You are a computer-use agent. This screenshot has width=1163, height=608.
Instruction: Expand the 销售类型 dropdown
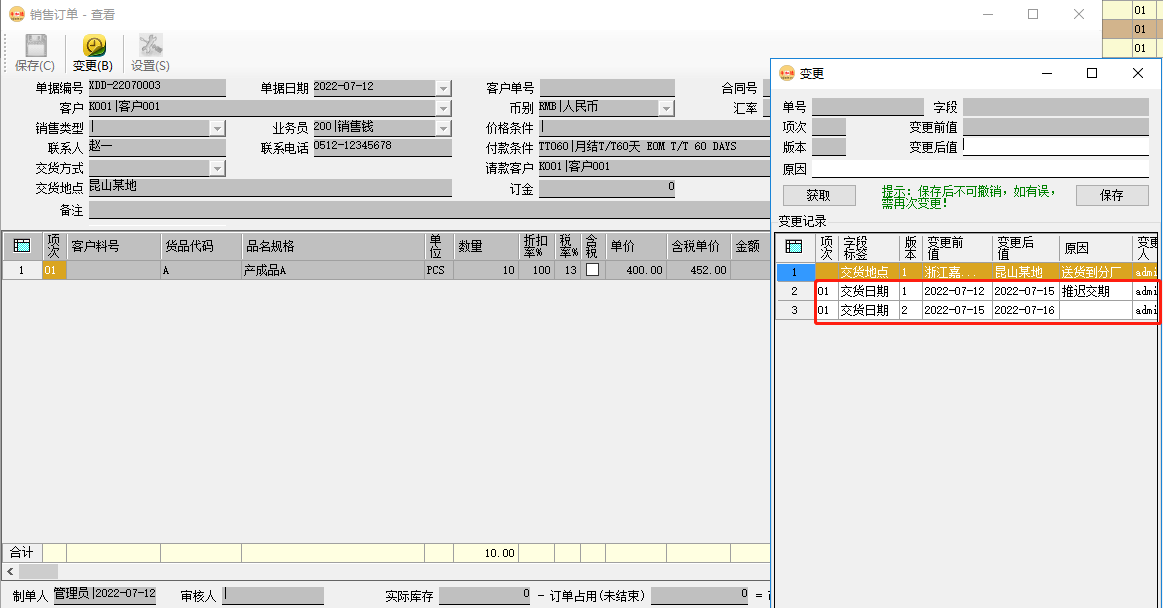(x=217, y=128)
